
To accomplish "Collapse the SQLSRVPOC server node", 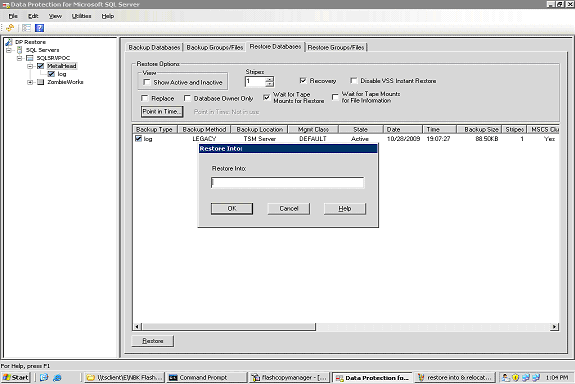I will click(19, 58).
